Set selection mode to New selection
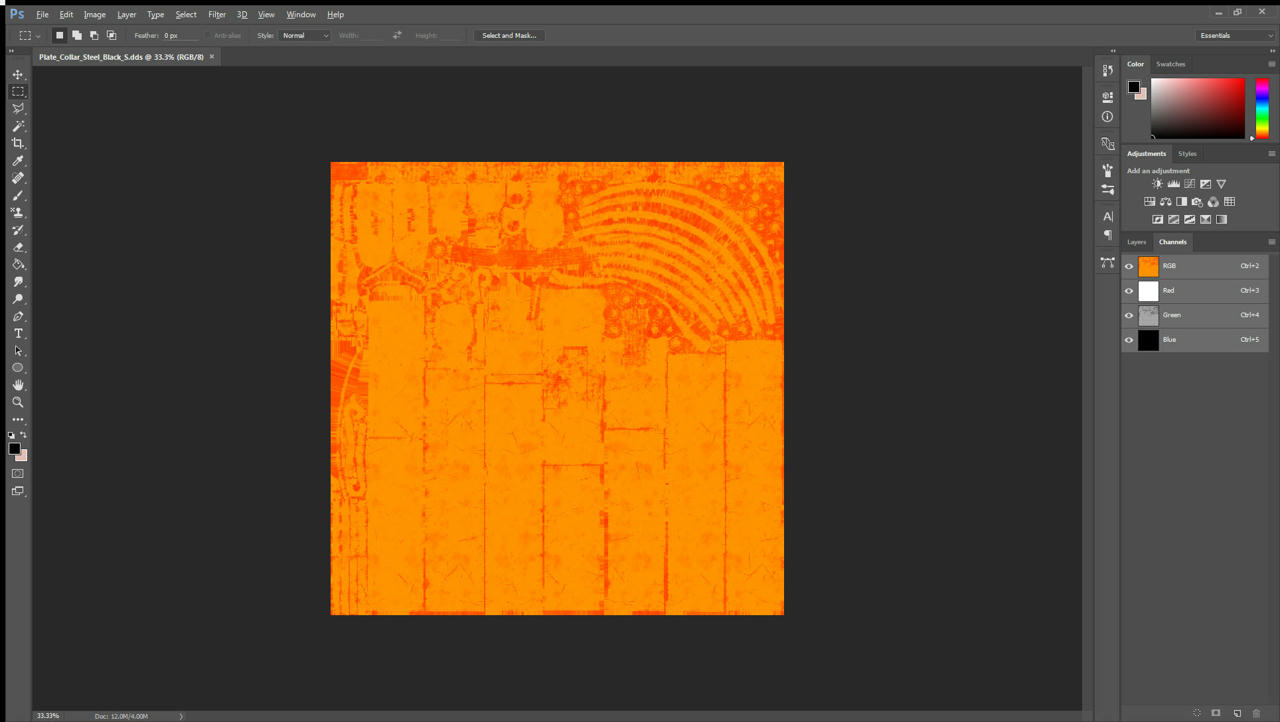The height and width of the screenshot is (722, 1280). [59, 35]
